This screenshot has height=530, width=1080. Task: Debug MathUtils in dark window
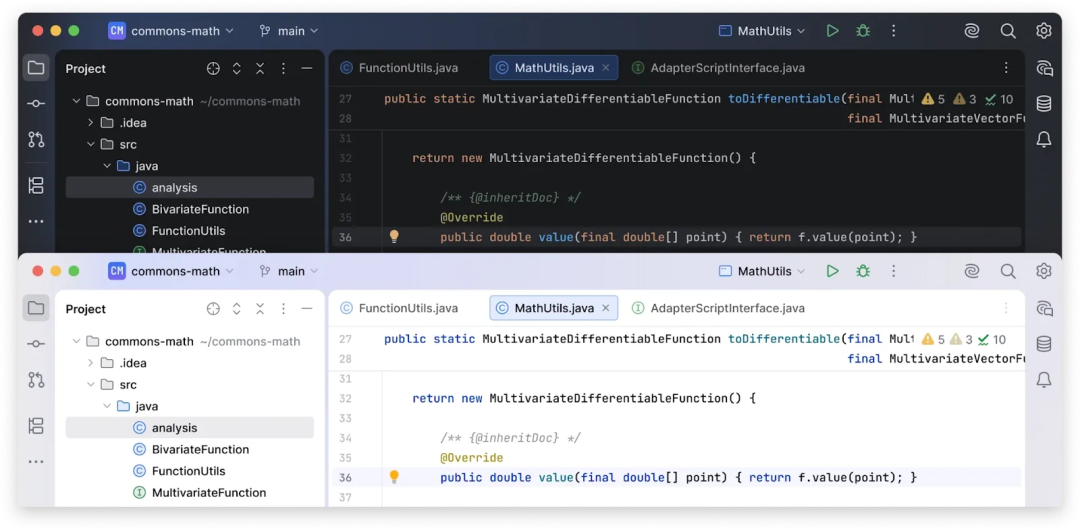(862, 31)
